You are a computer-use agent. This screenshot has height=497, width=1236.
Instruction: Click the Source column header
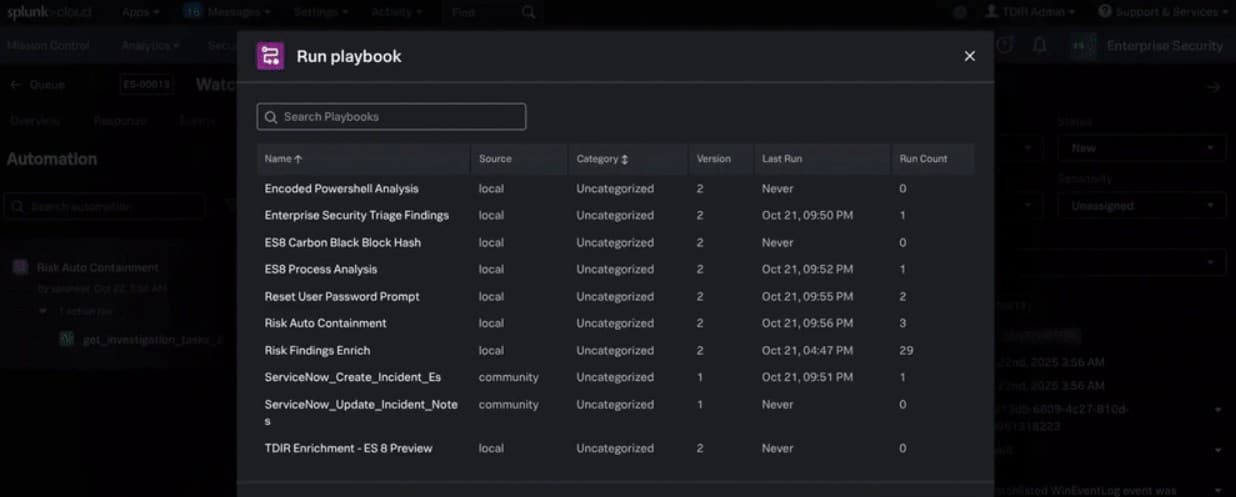(495, 159)
